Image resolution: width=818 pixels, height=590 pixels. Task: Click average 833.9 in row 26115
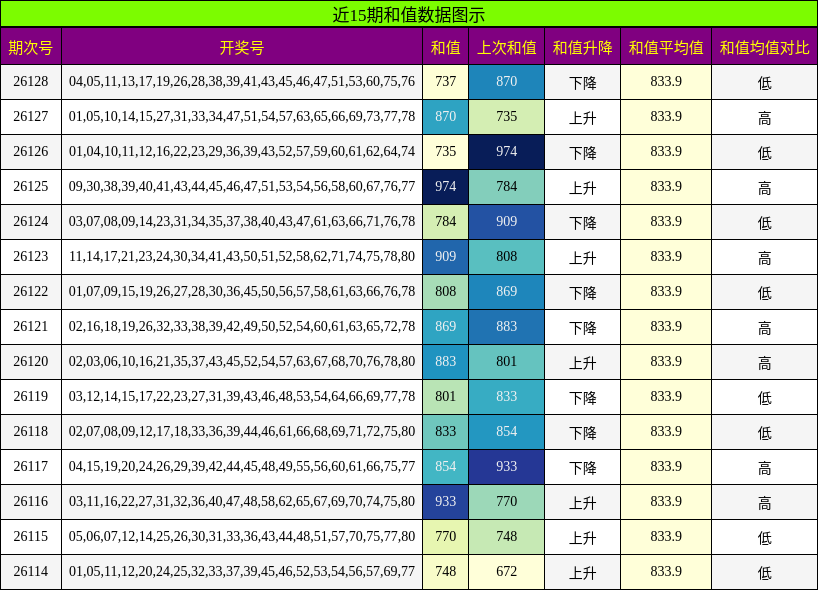pos(666,536)
